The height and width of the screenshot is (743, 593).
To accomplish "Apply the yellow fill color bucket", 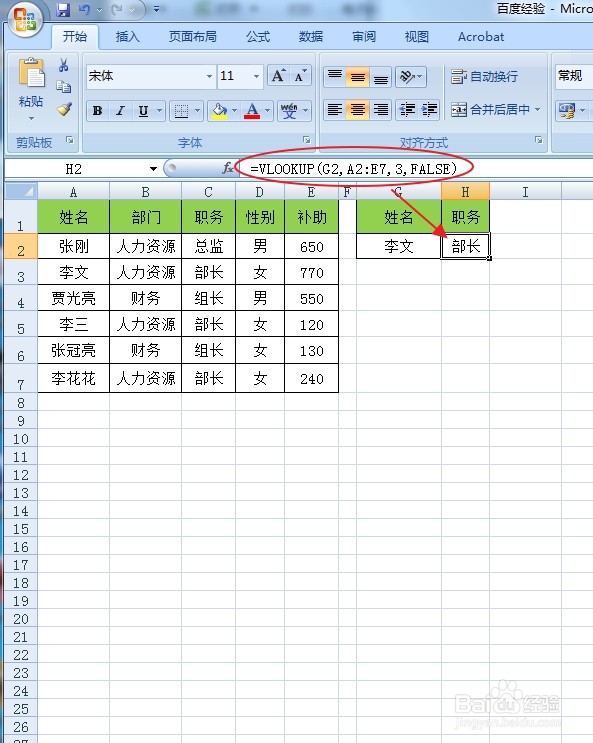I will click(x=219, y=111).
